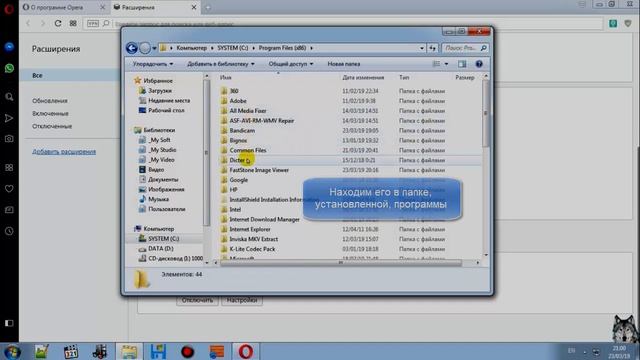Open history clock icon in Opera sidebar

9,231
